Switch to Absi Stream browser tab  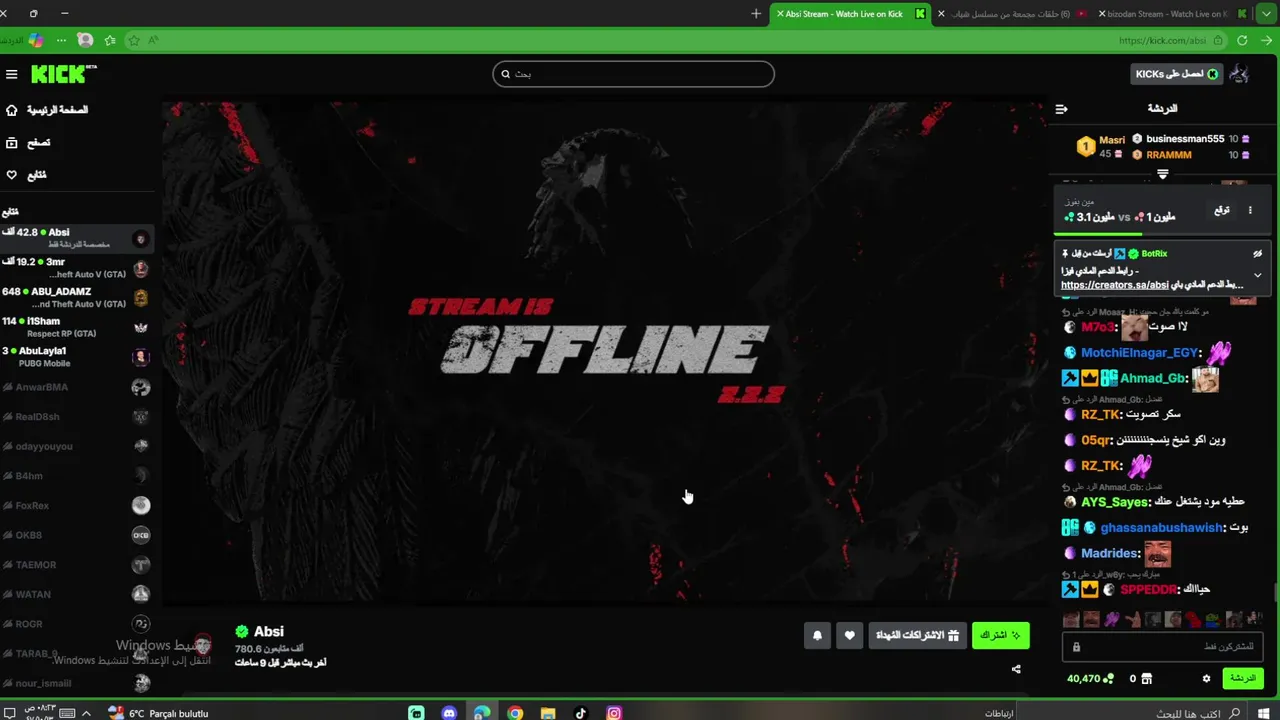850,14
